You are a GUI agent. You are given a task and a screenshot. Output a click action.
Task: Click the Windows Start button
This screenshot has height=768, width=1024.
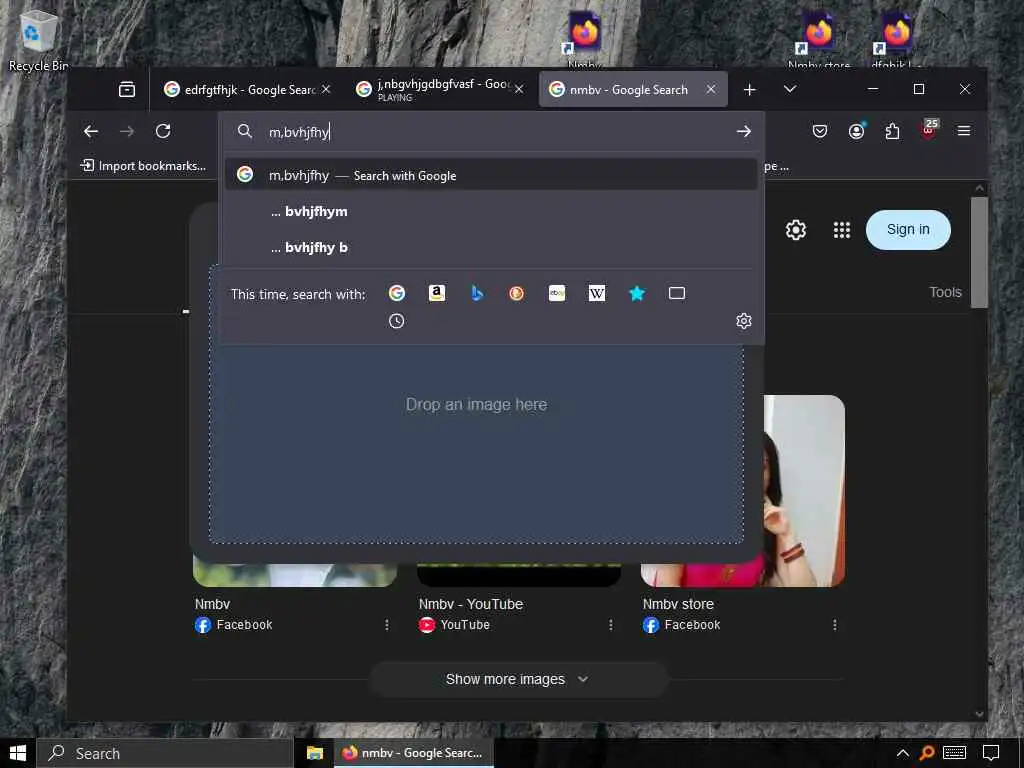18,753
